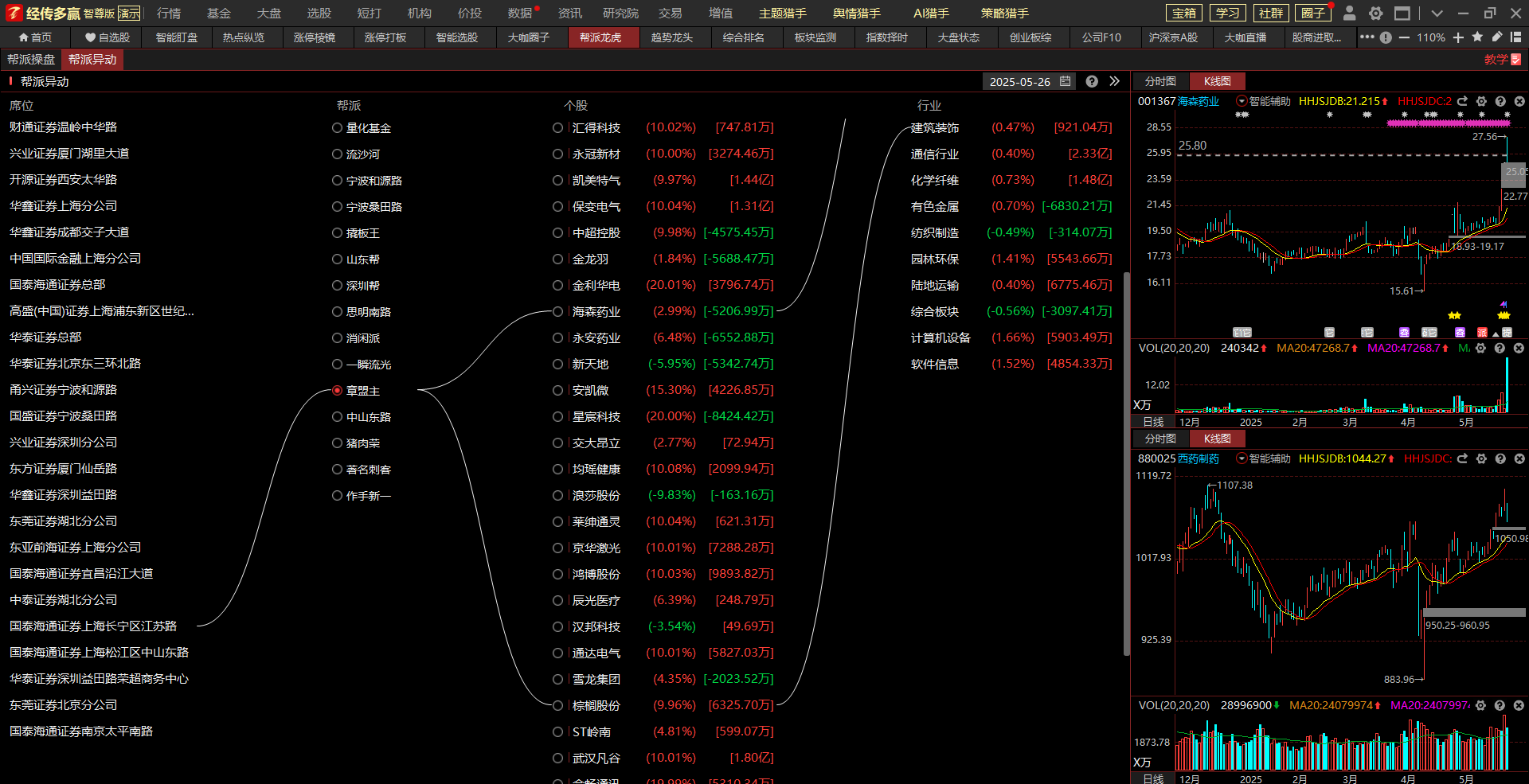Open the main settings gear in title bar
This screenshot has height=784, width=1529.
(x=1375, y=13)
